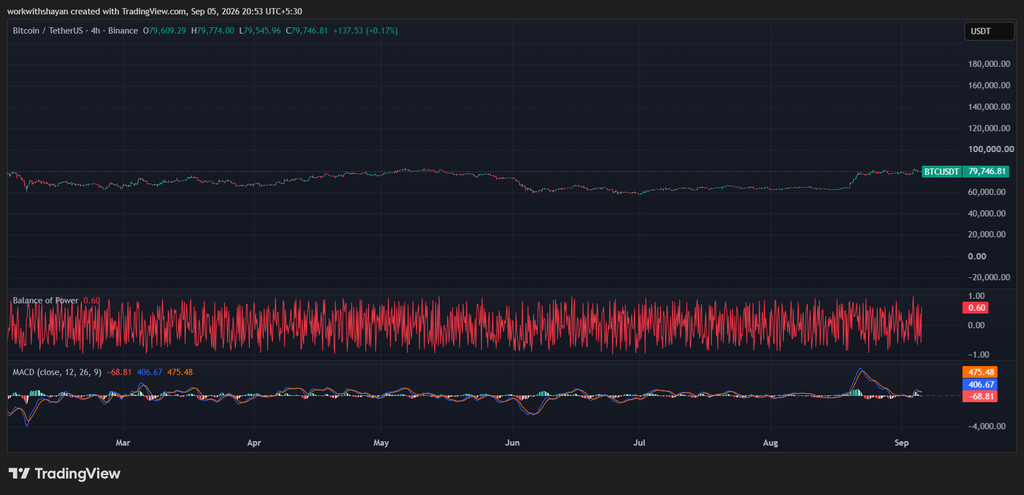Click the MACD (close, 12, 26, 9) legend title
Viewport: 1024px width, 495px height.
[x=55, y=372]
